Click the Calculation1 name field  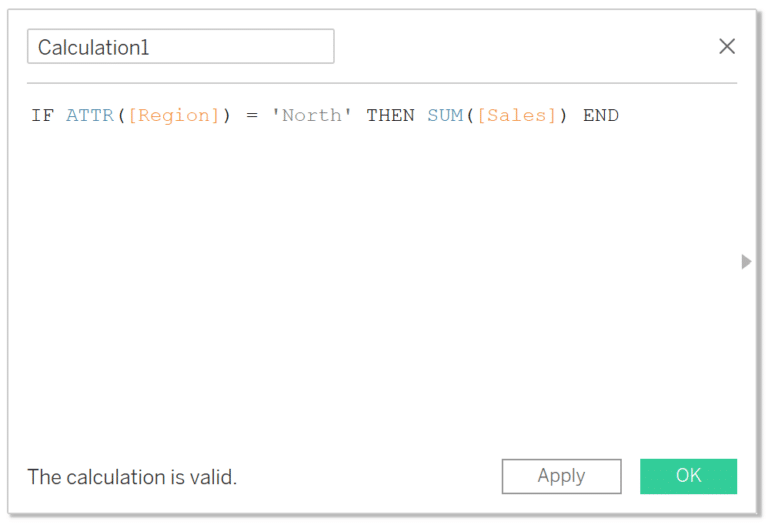[x=181, y=47]
